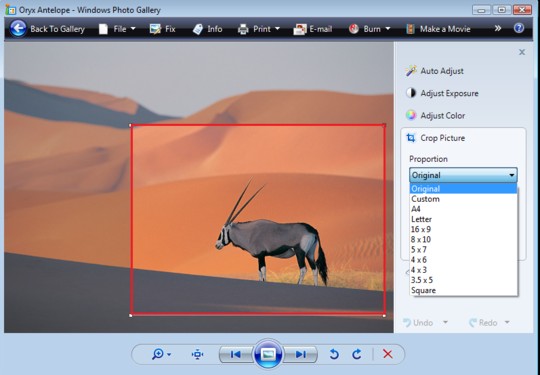Select Auto Adjust magic wand
Image resolution: width=540 pixels, height=375 pixels.
point(411,71)
